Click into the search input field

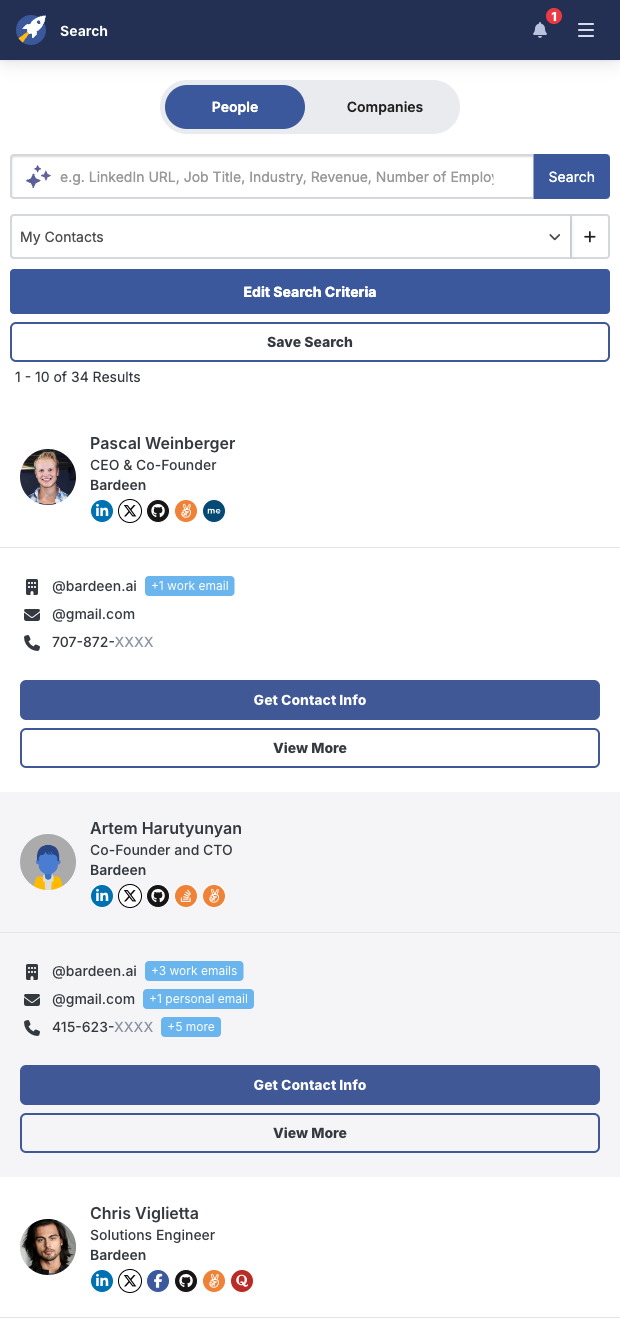[276, 177]
